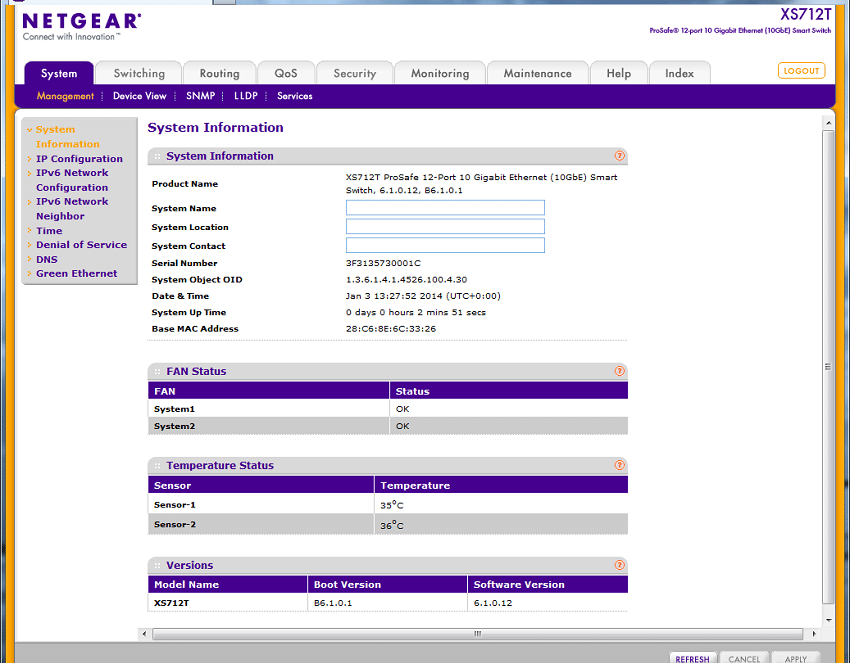This screenshot has height=663, width=850.
Task: Select the System tab
Action: 59,73
